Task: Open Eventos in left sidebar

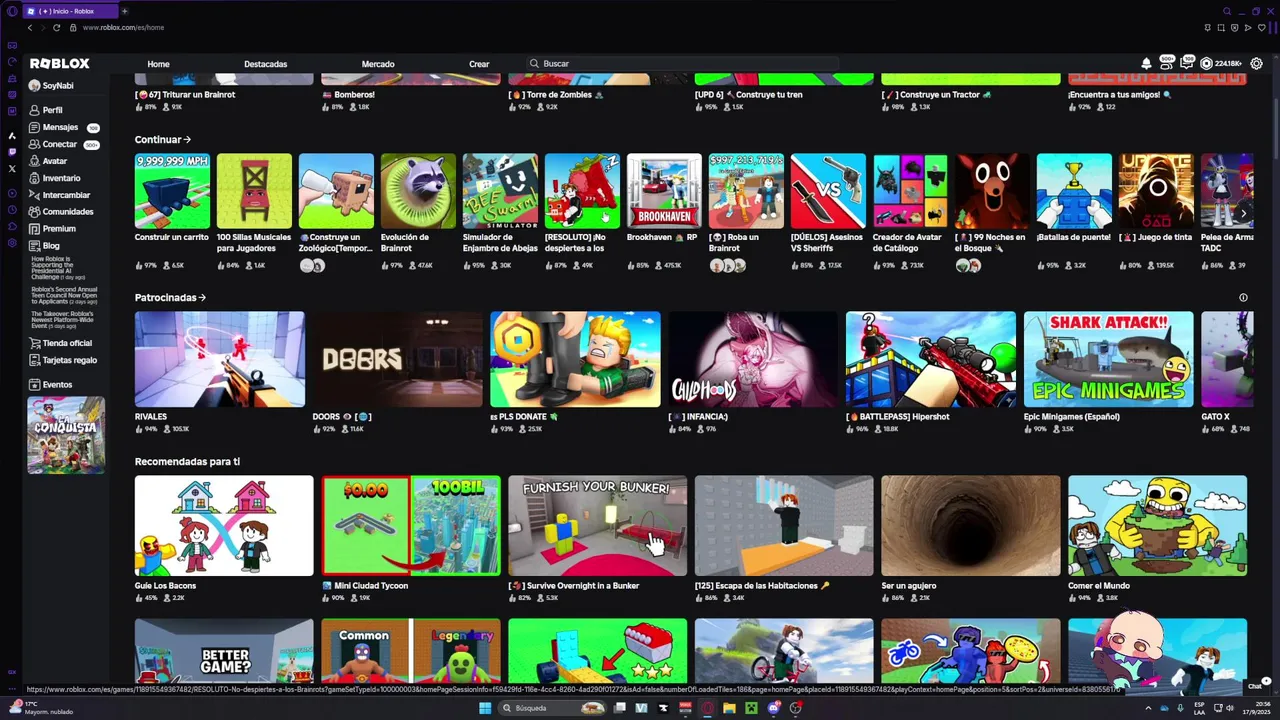Action: (50, 384)
